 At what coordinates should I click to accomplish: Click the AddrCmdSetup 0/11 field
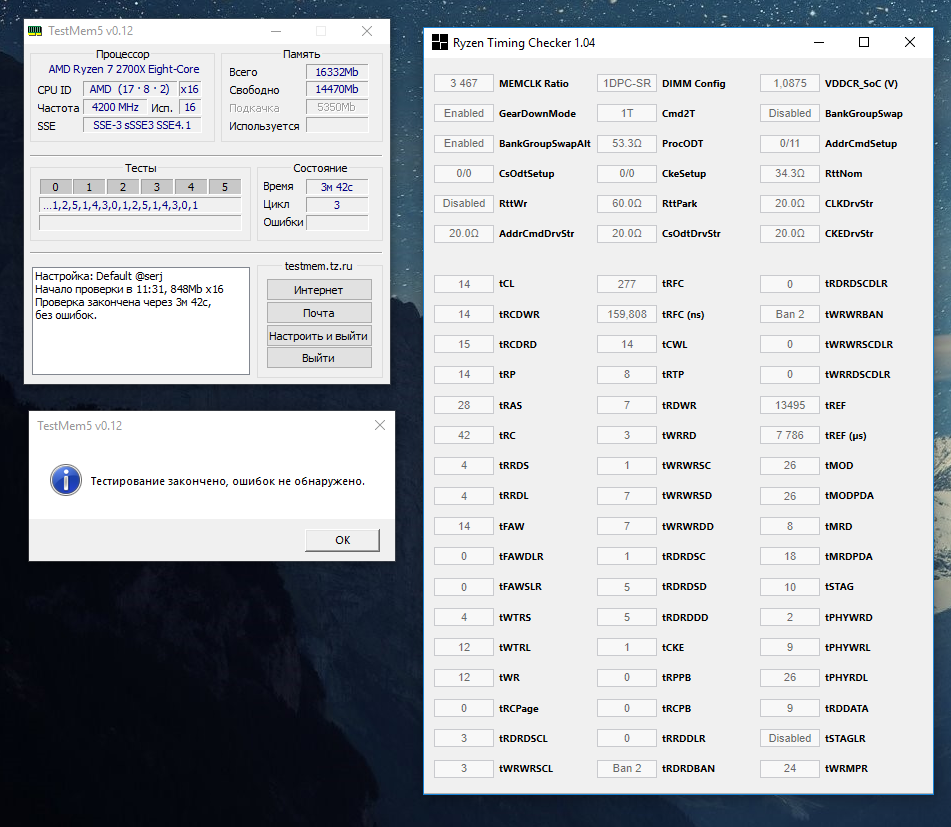click(x=790, y=143)
